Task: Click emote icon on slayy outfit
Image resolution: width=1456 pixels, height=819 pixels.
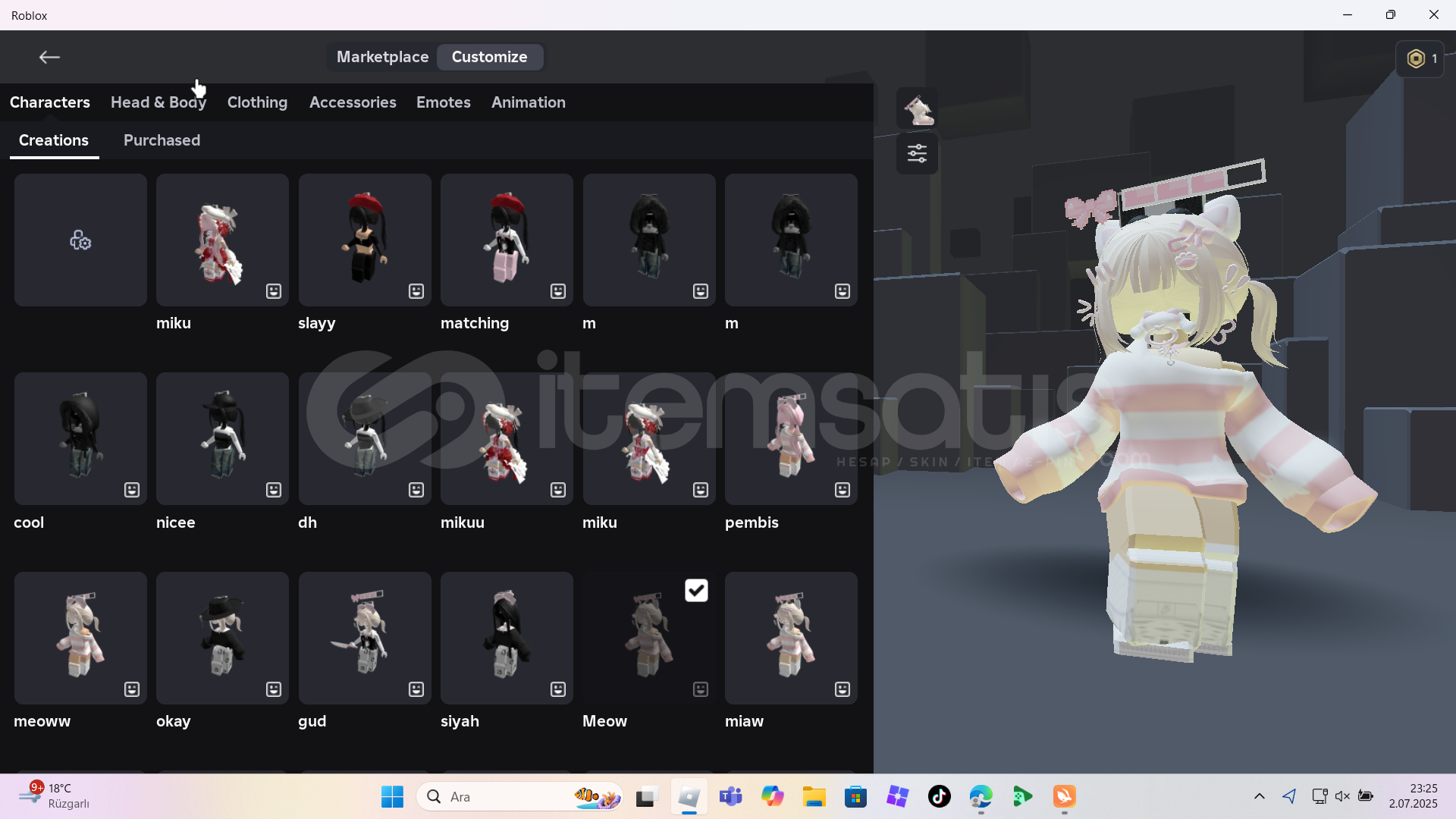Action: point(416,291)
